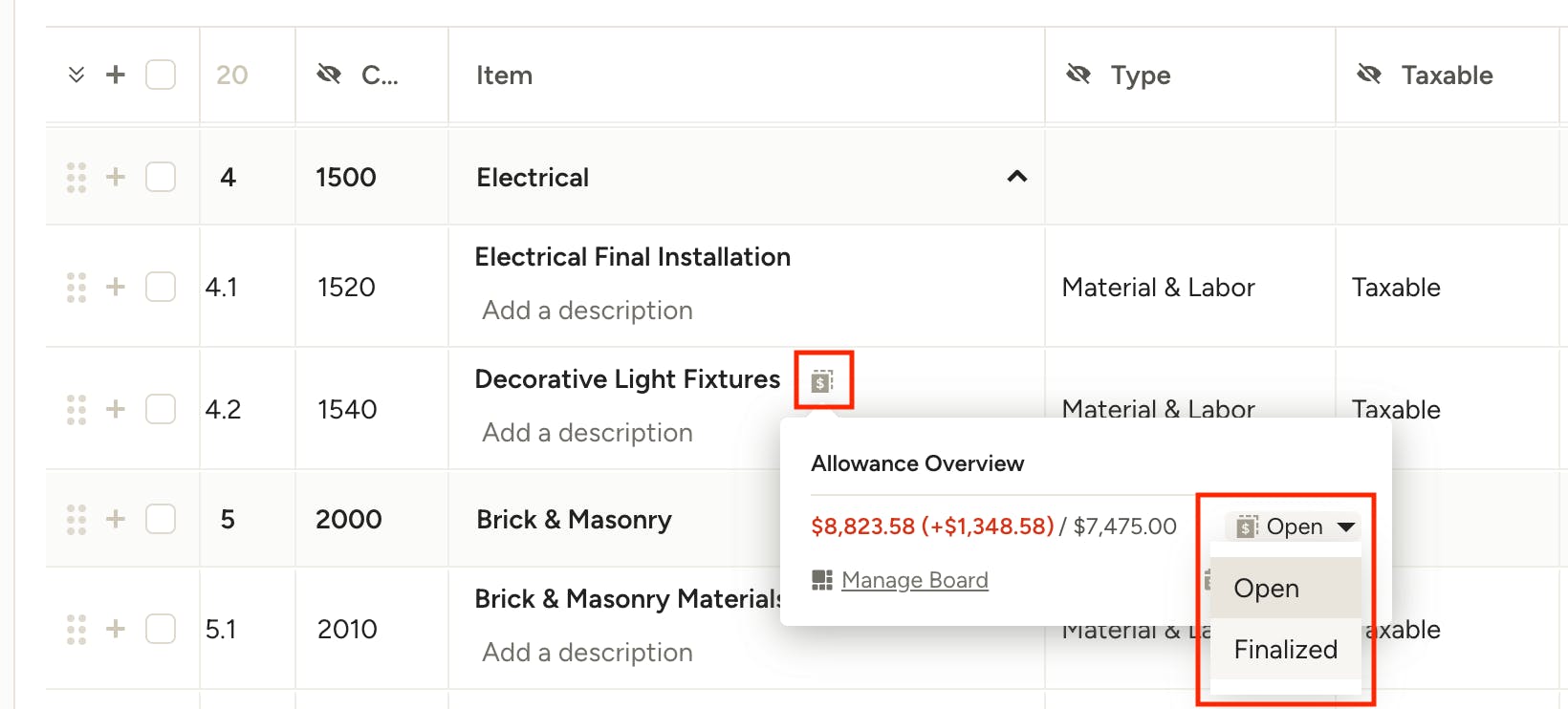1568x709 pixels.
Task: Add a new row using the header plus icon
Action: (116, 75)
